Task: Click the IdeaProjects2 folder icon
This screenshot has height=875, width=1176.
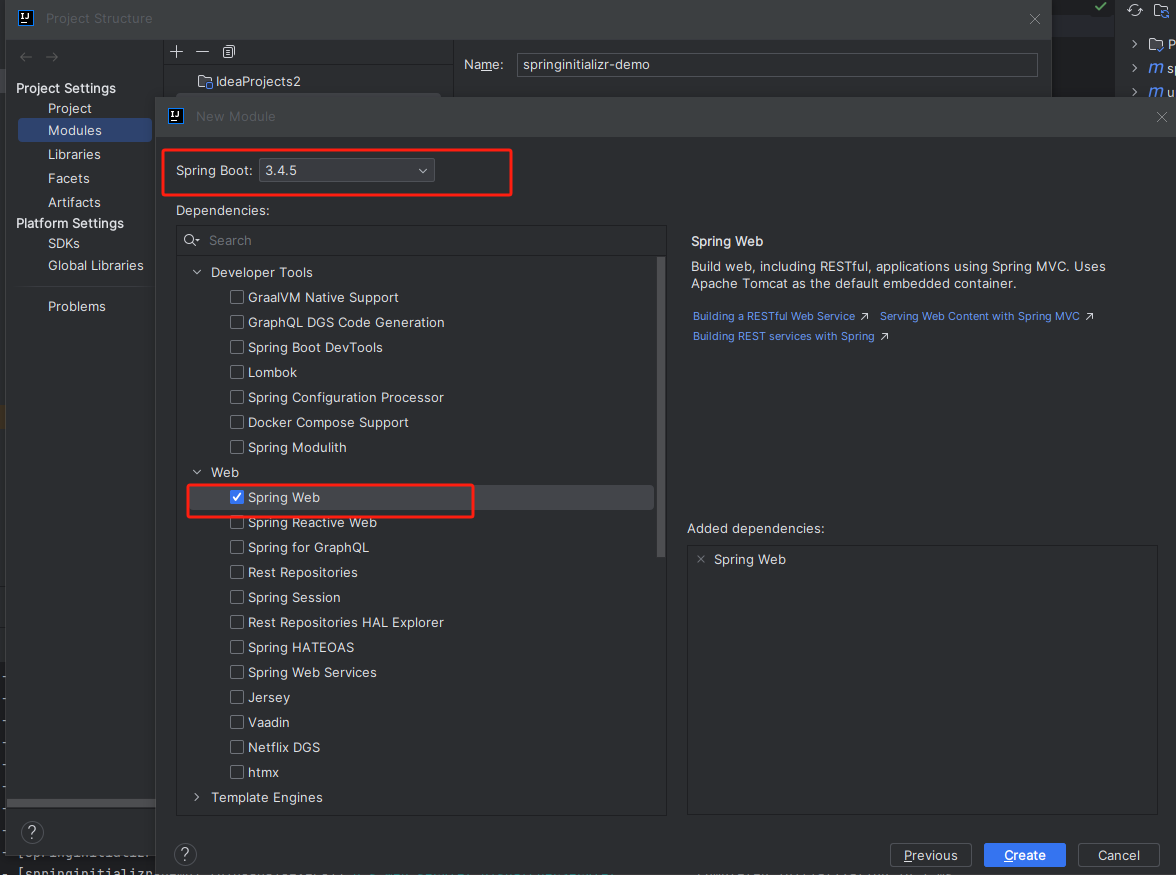Action: tap(205, 81)
